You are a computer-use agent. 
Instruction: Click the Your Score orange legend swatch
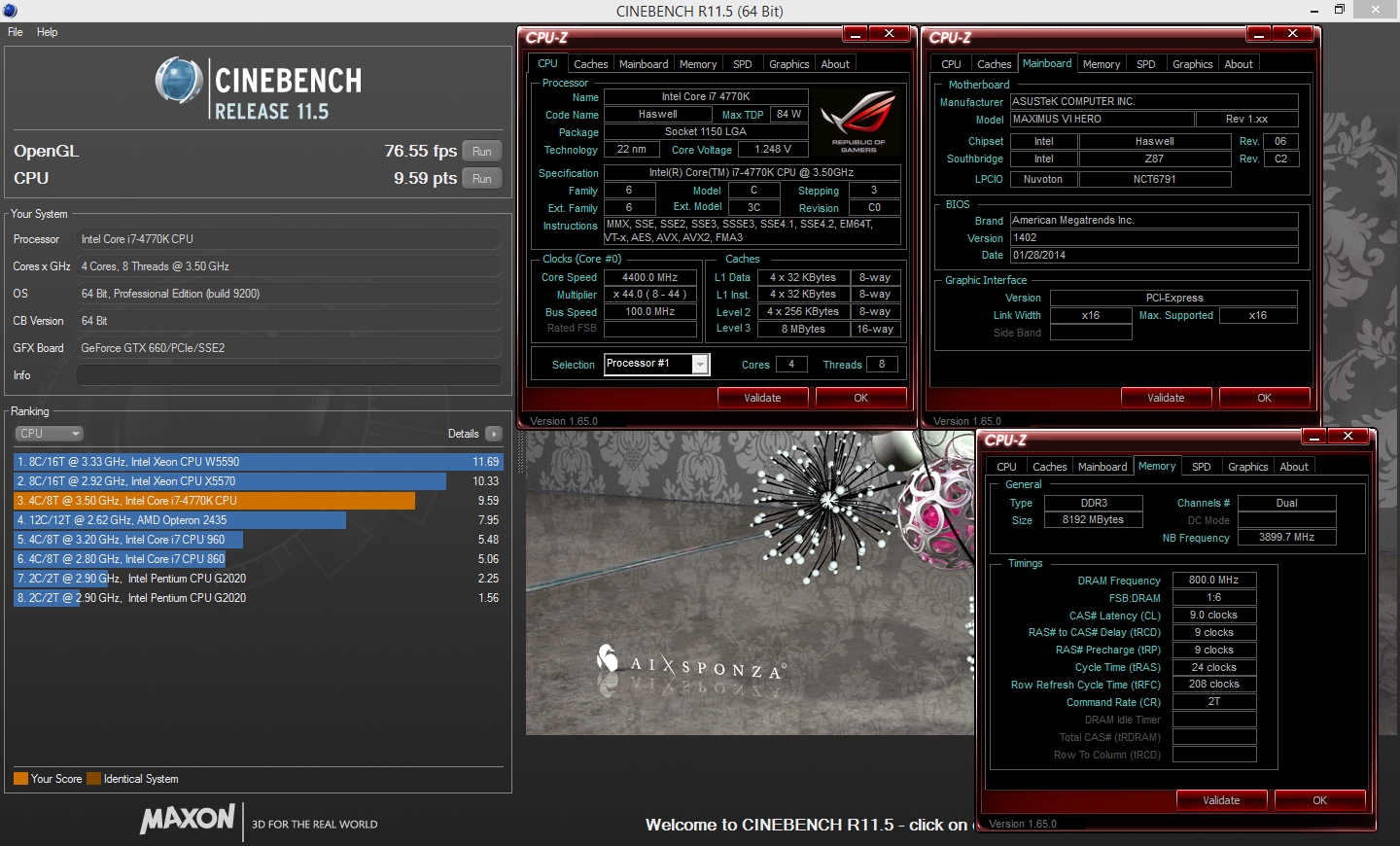(x=20, y=779)
